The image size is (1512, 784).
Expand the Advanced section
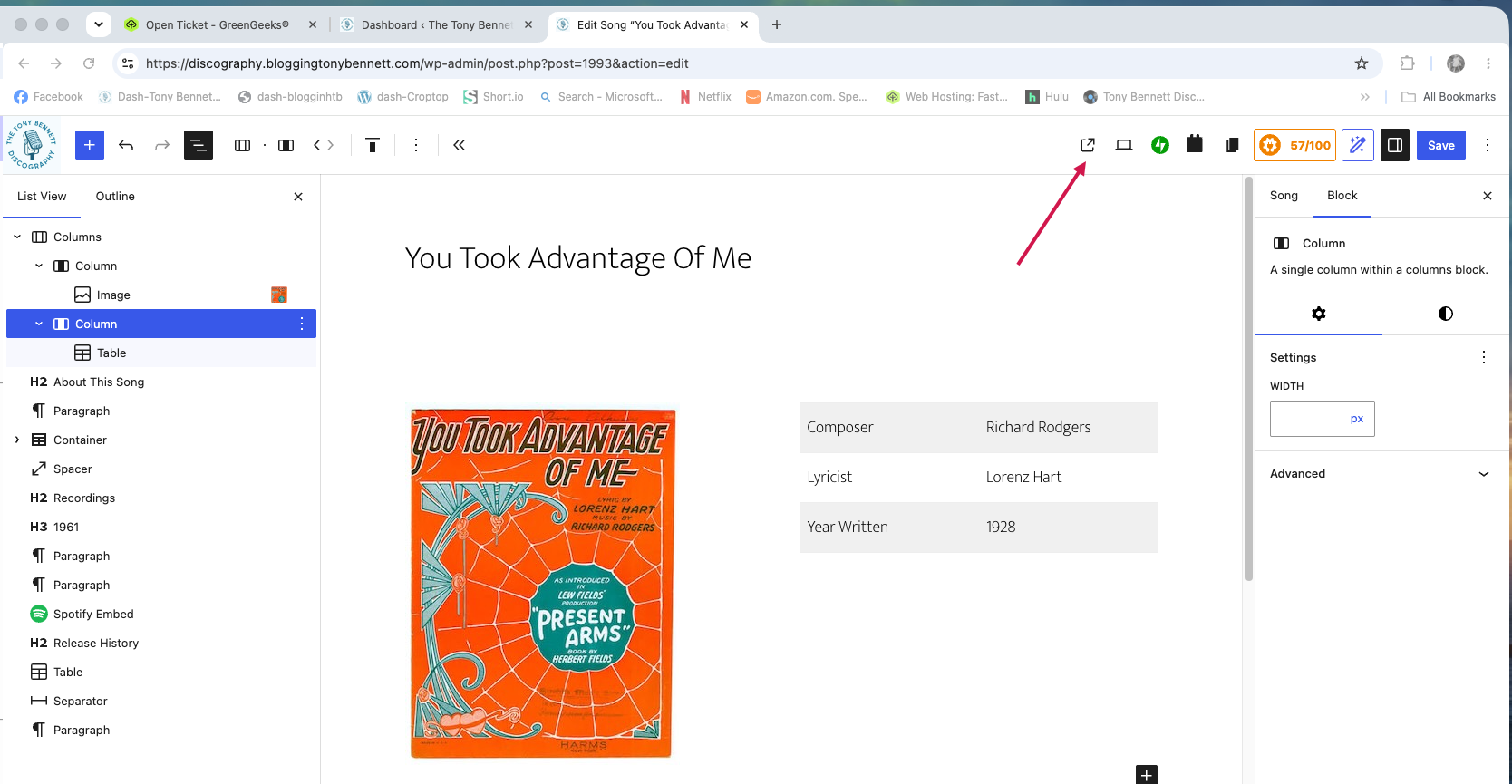[1381, 474]
